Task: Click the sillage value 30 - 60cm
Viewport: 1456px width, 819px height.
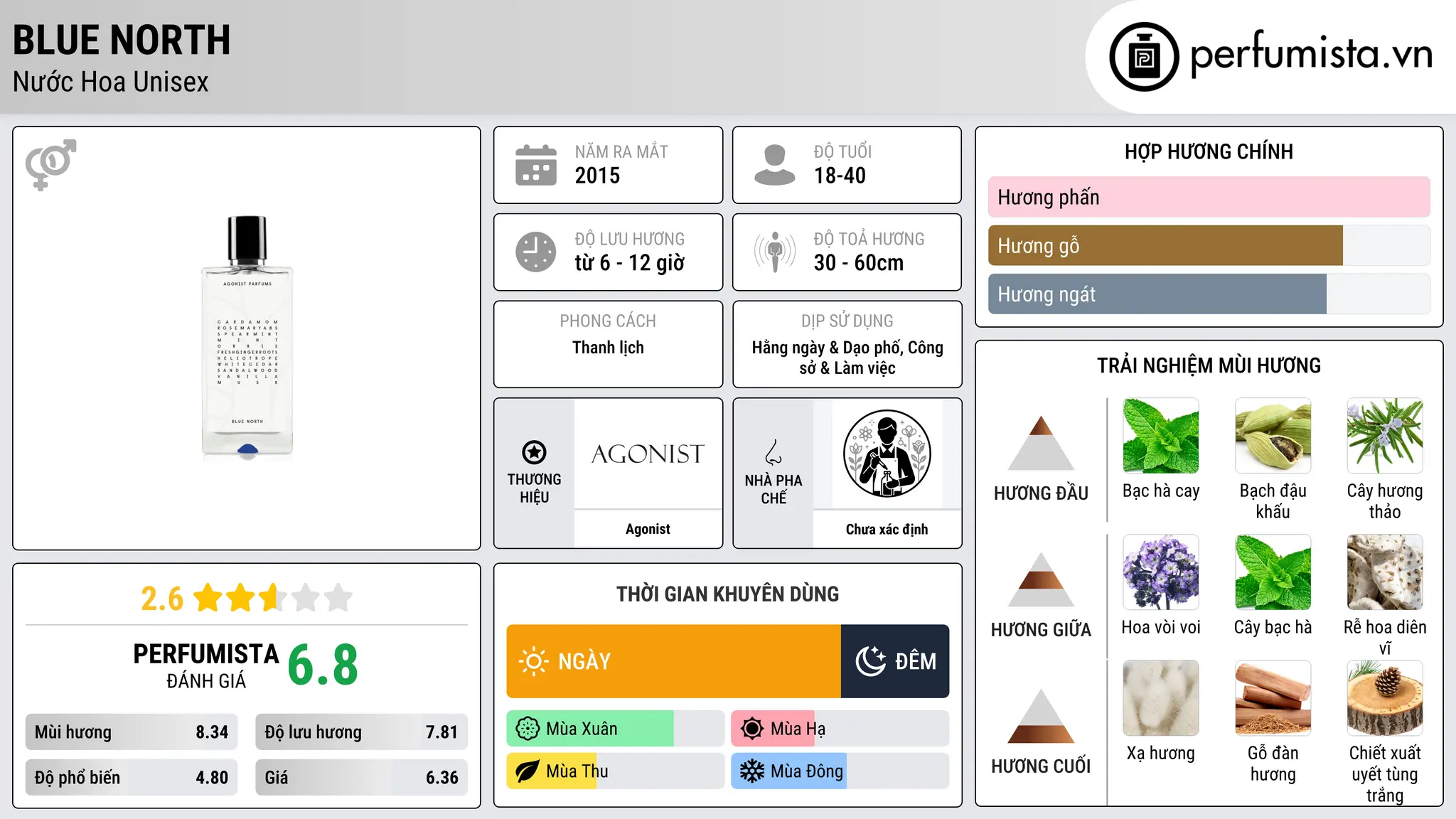Action: point(859,263)
